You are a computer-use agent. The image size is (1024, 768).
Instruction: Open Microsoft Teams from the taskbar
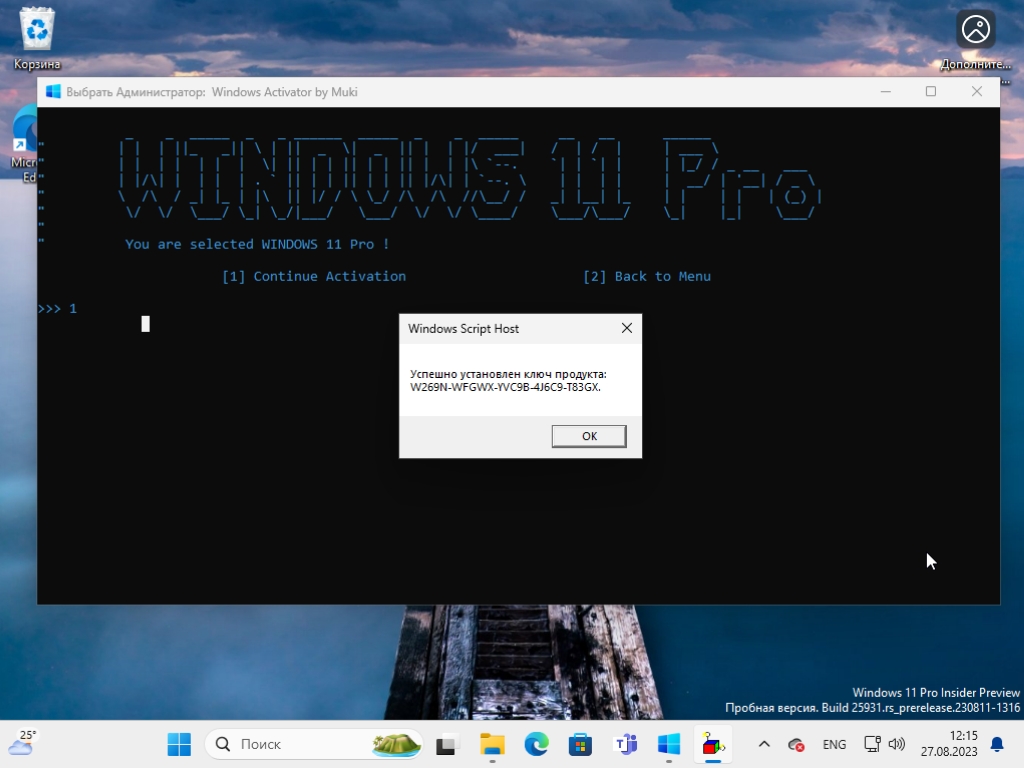pyautogui.click(x=625, y=744)
